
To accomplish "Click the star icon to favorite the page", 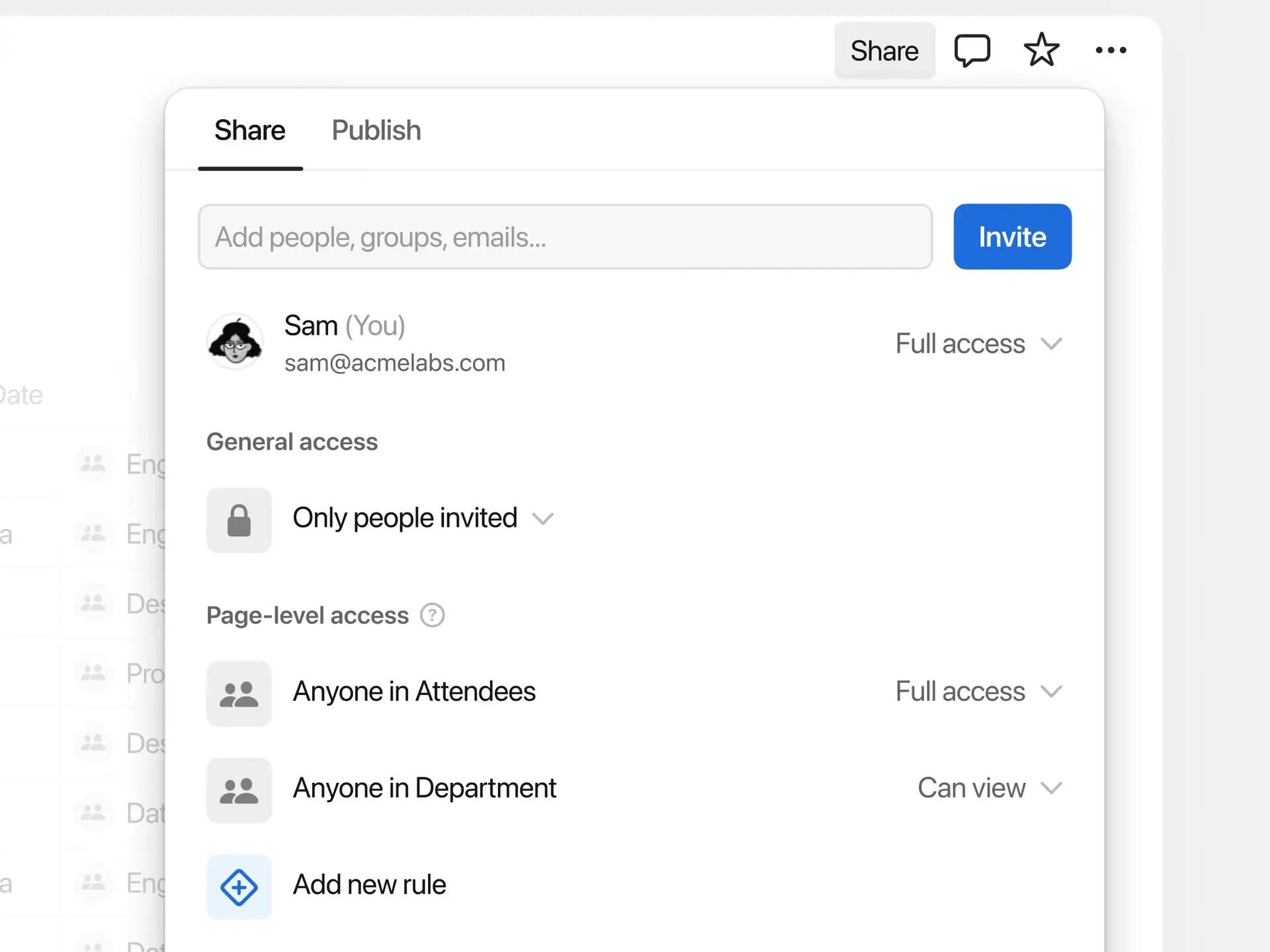I will click(1040, 50).
